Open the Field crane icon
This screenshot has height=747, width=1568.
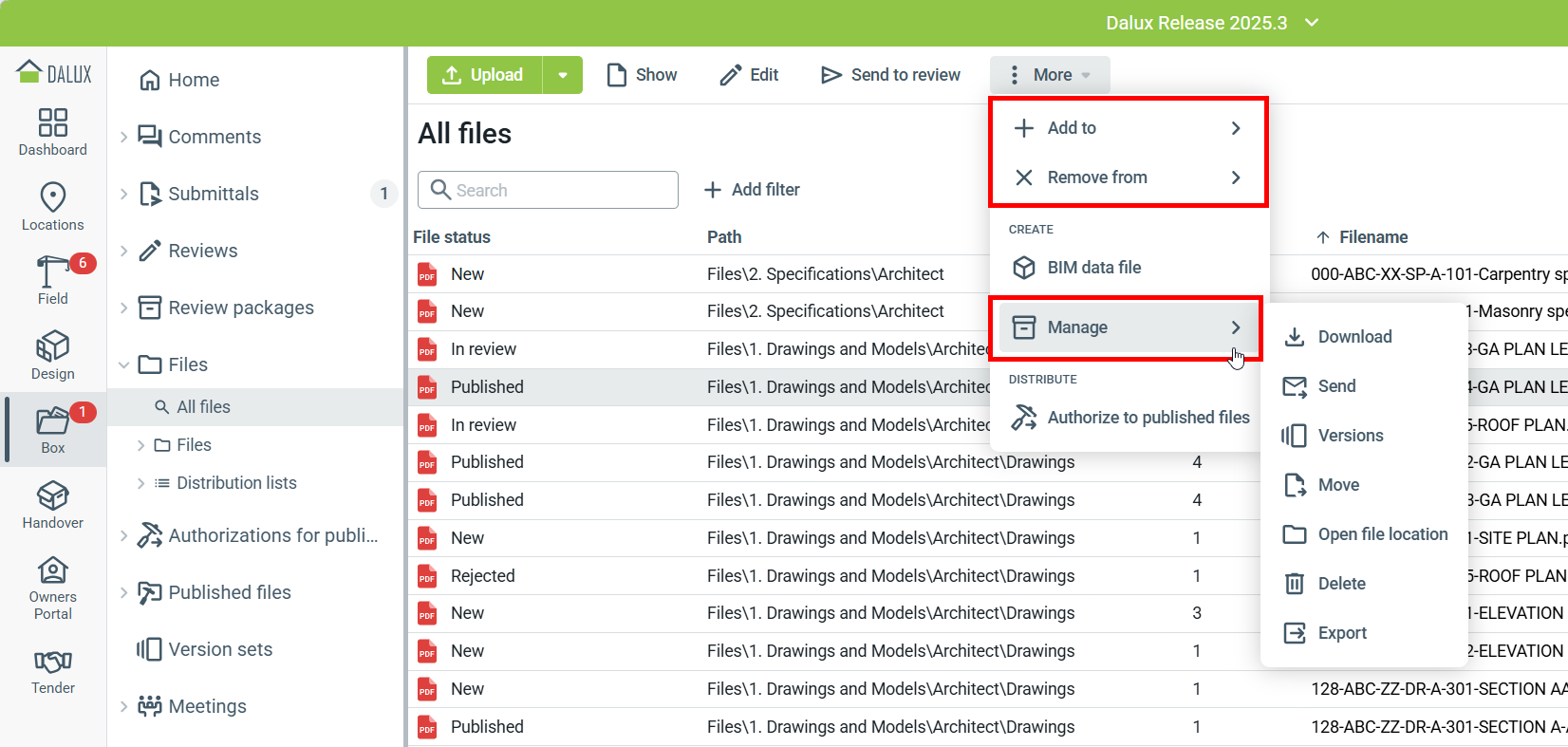52,272
